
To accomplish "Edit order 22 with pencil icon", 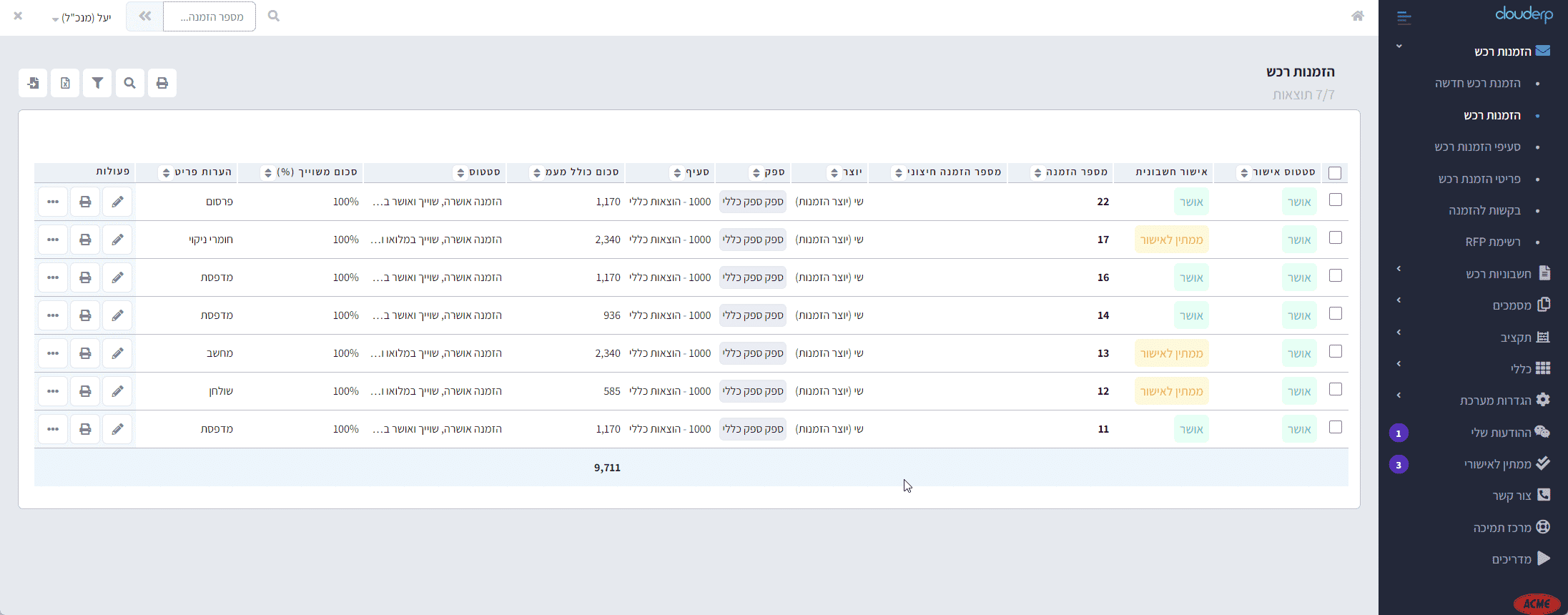I will pyautogui.click(x=117, y=202).
